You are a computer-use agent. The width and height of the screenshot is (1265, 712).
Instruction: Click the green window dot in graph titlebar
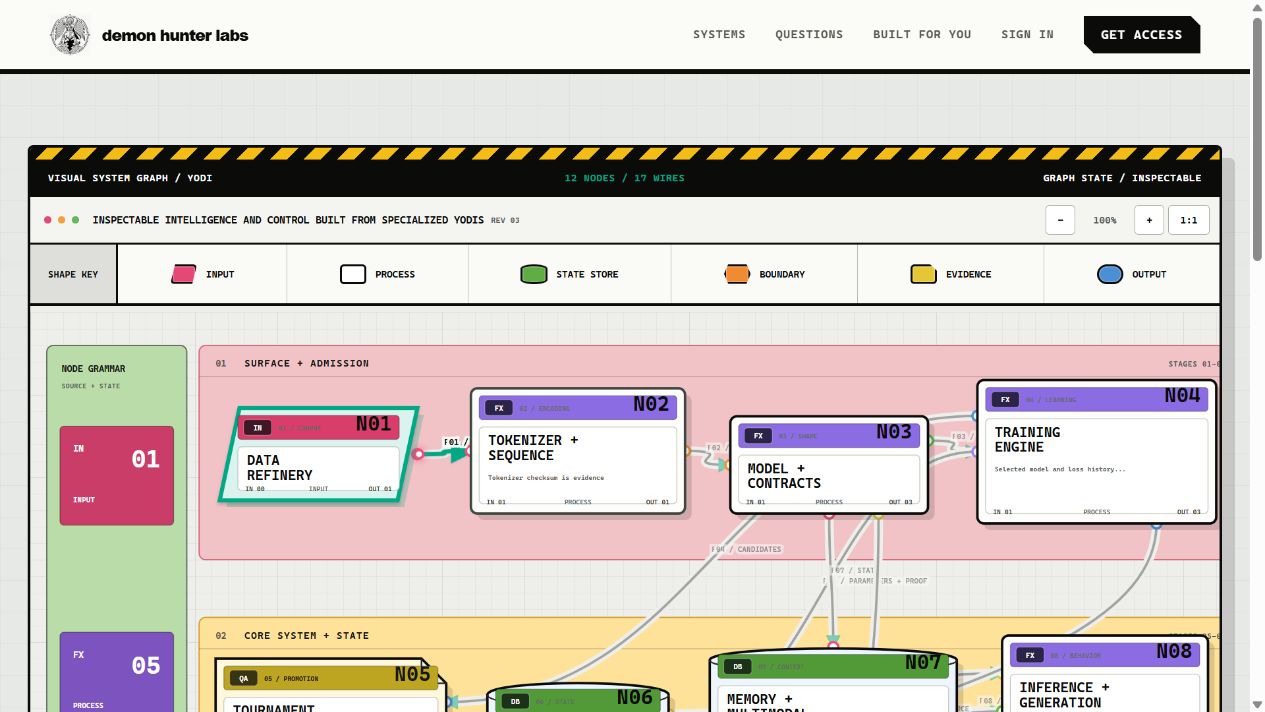pos(76,220)
